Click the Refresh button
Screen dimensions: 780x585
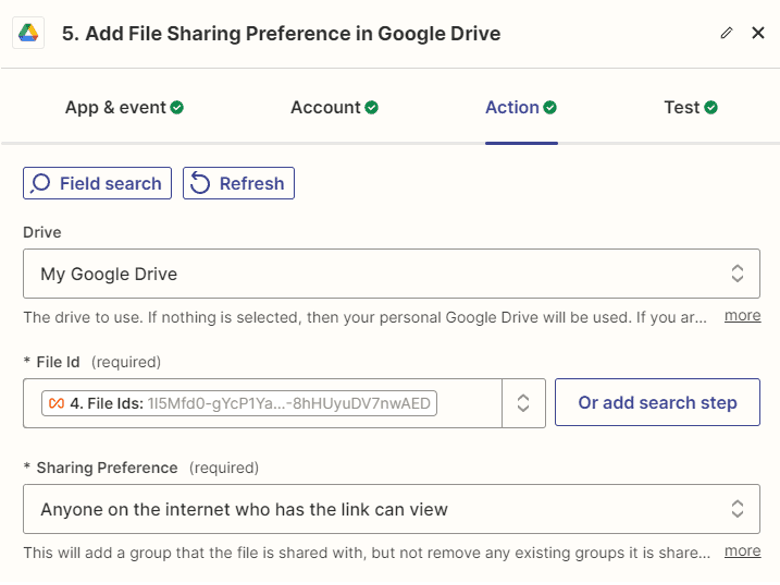point(239,183)
